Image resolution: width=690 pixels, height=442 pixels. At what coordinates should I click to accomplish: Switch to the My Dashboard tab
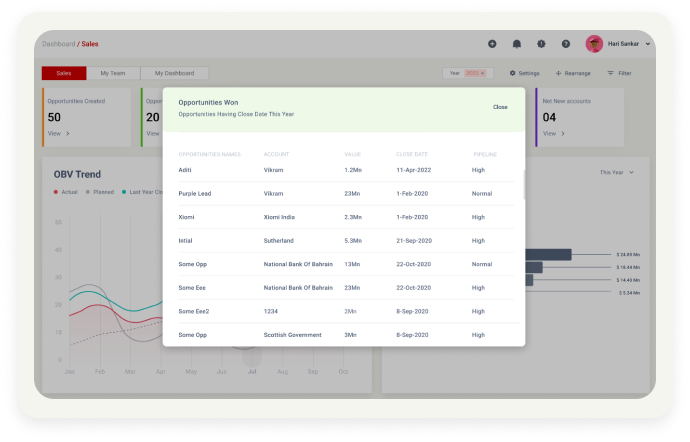(x=174, y=73)
